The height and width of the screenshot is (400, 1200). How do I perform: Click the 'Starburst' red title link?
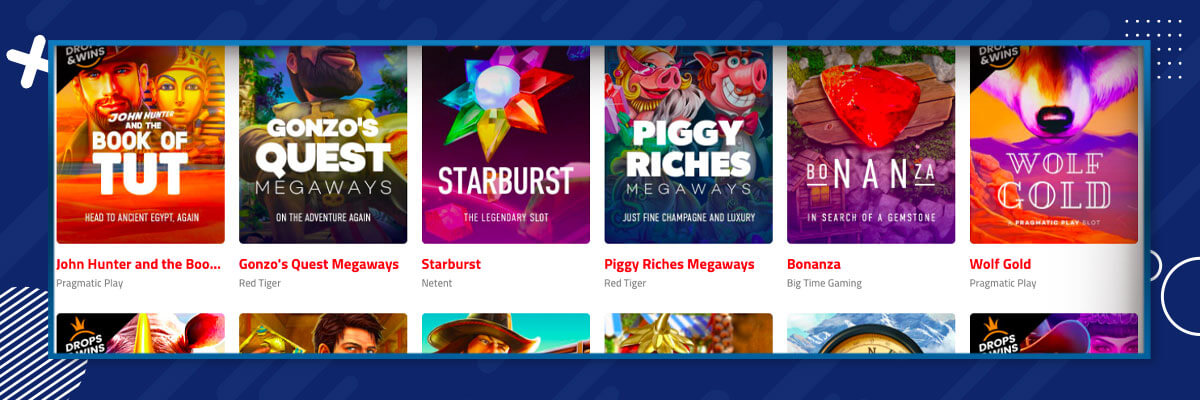[451, 265]
